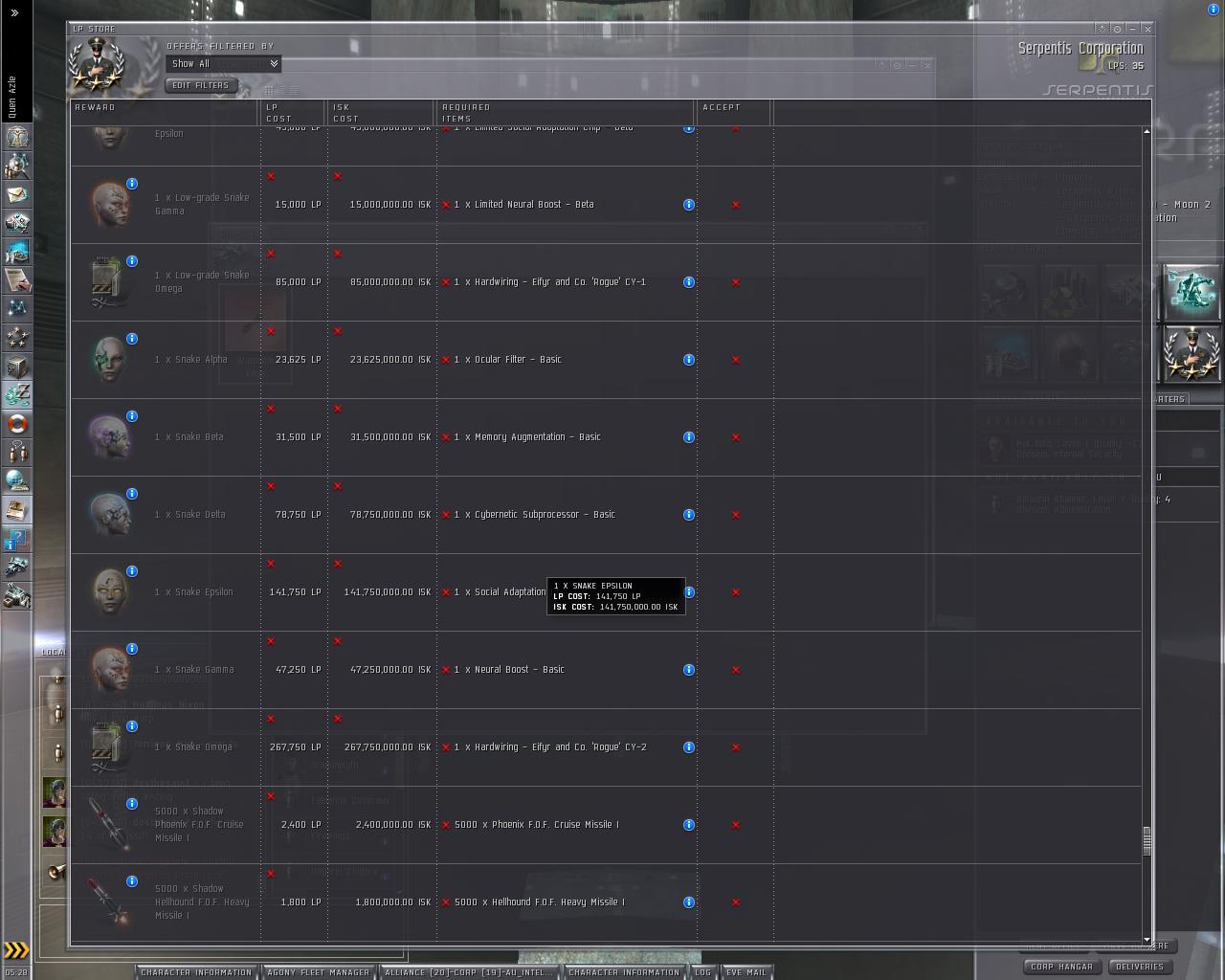1225x980 pixels.
Task: Open People & Places magnifier icon
Action: pyautogui.click(x=17, y=166)
